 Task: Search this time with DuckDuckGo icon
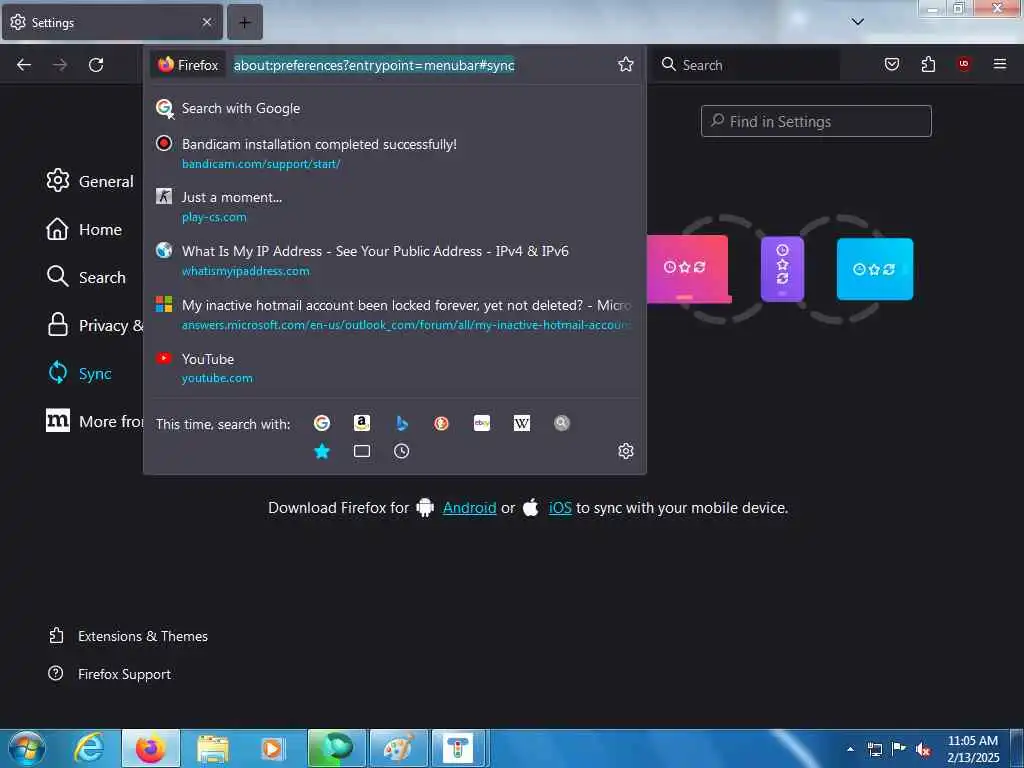click(441, 423)
